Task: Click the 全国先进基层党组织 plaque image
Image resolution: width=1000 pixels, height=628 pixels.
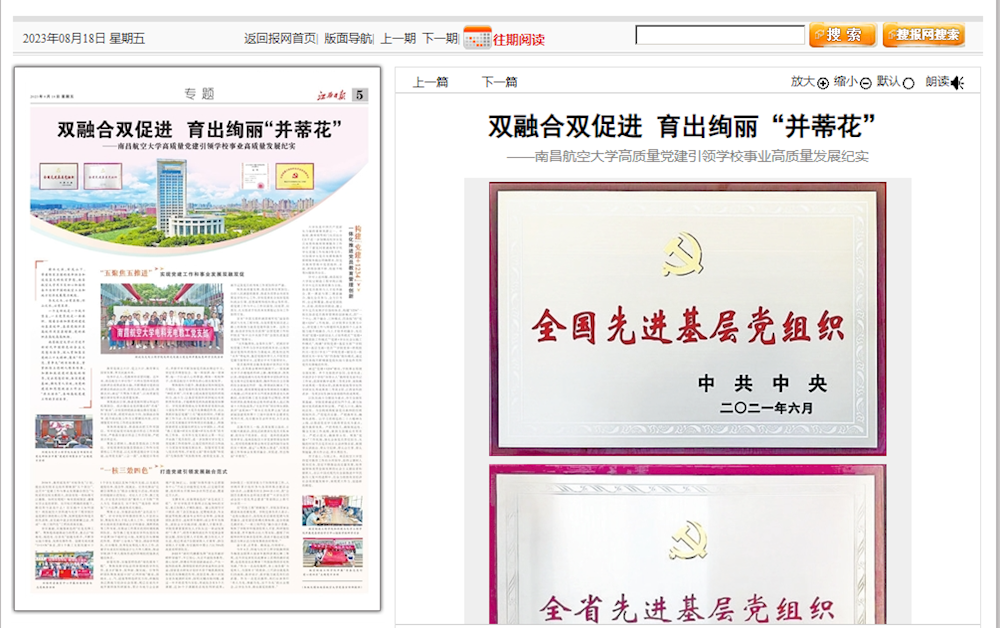Action: point(687,318)
